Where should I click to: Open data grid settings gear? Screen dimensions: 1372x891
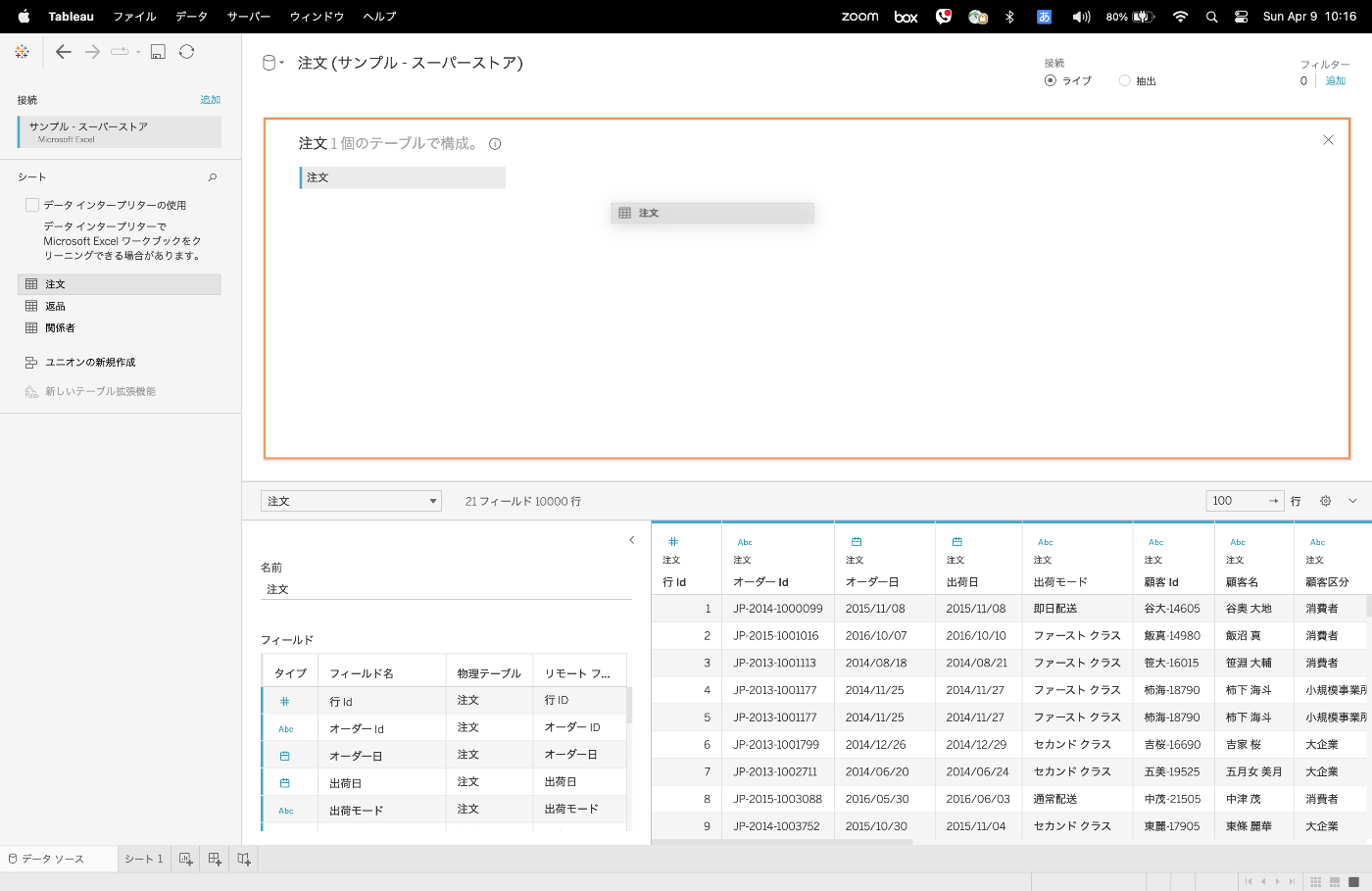(x=1325, y=501)
